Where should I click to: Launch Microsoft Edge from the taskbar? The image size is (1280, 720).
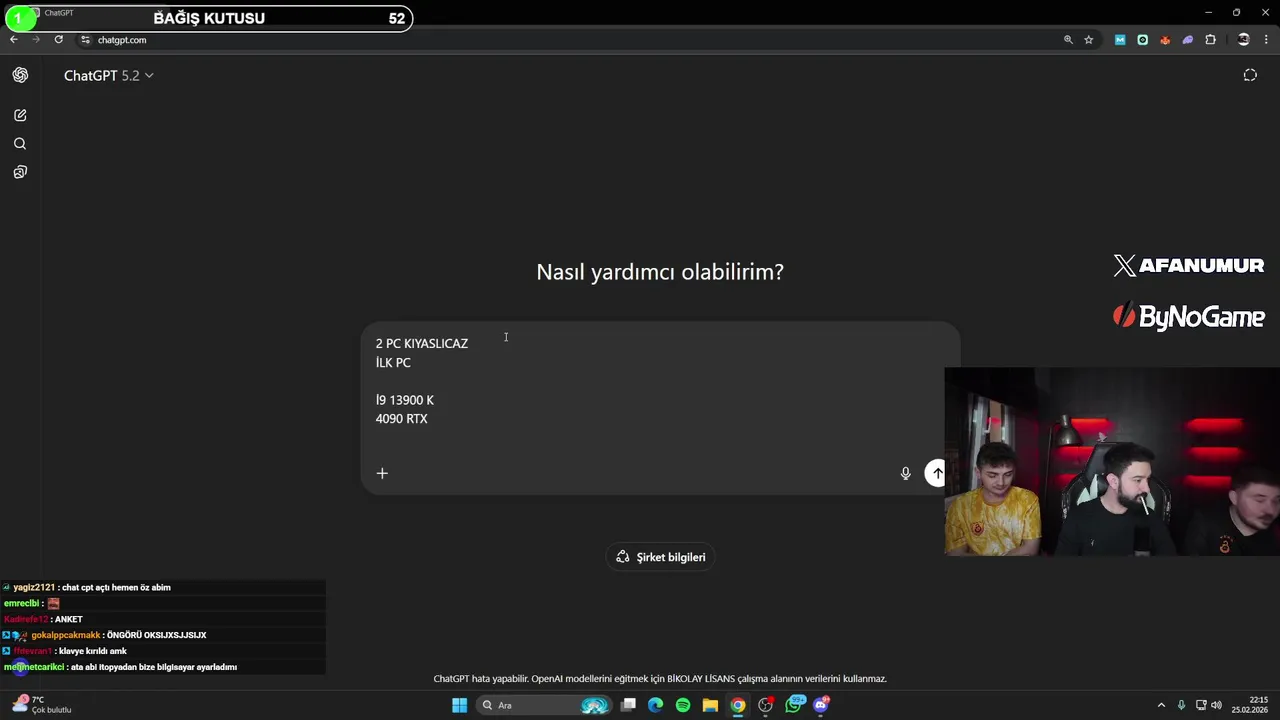pos(655,705)
